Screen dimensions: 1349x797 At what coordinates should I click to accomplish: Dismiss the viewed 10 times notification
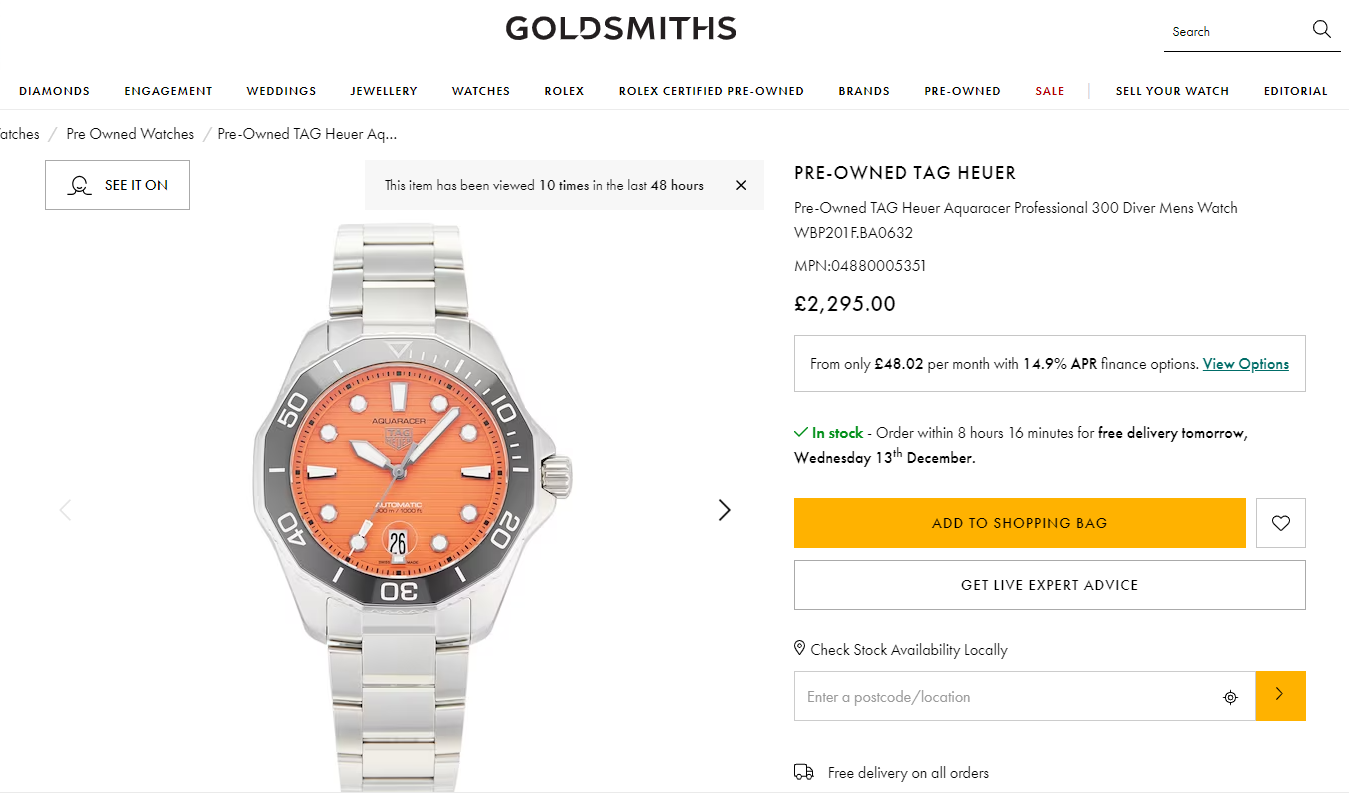coord(741,185)
